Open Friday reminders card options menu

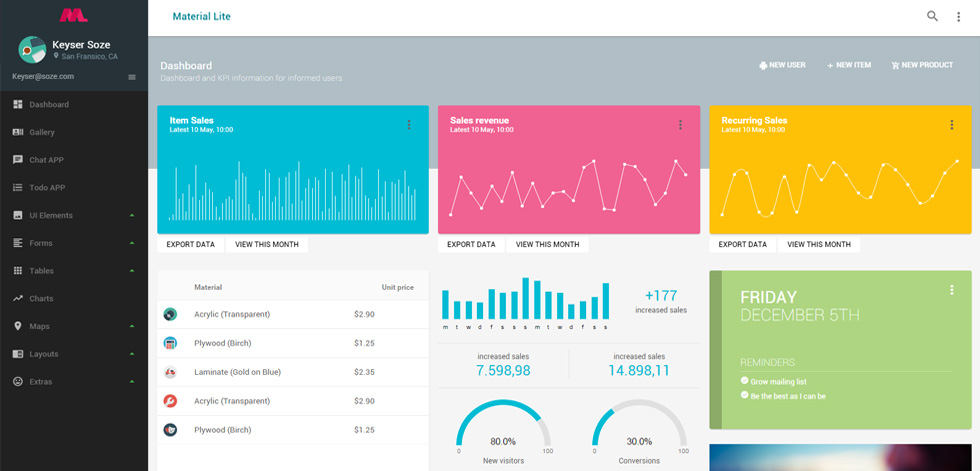click(951, 290)
